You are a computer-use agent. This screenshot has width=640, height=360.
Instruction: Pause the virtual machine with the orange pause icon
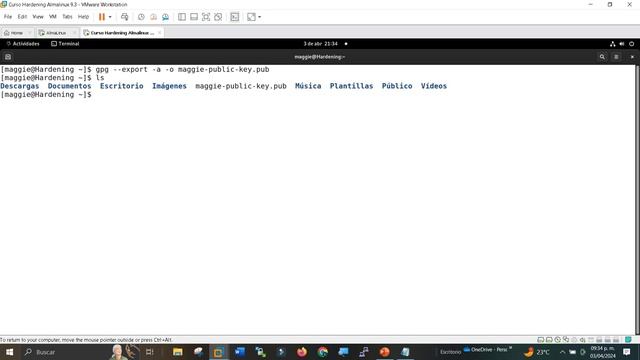coord(102,17)
